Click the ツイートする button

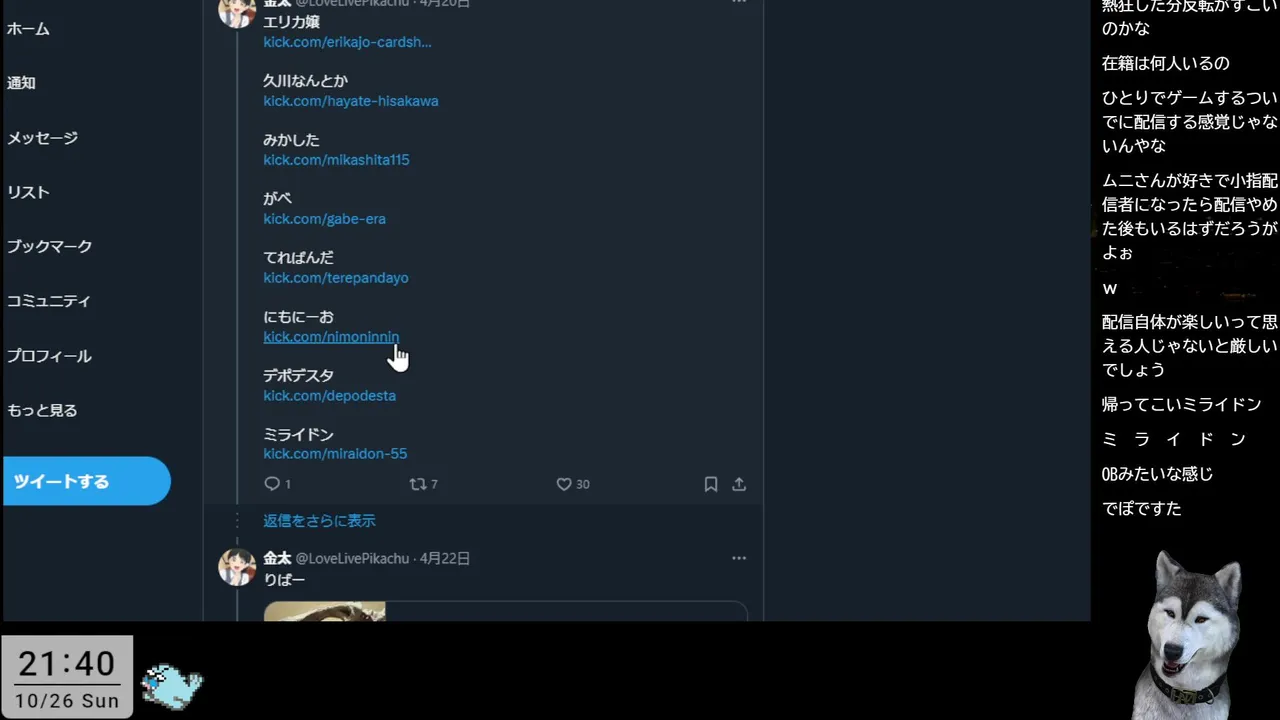pos(86,481)
